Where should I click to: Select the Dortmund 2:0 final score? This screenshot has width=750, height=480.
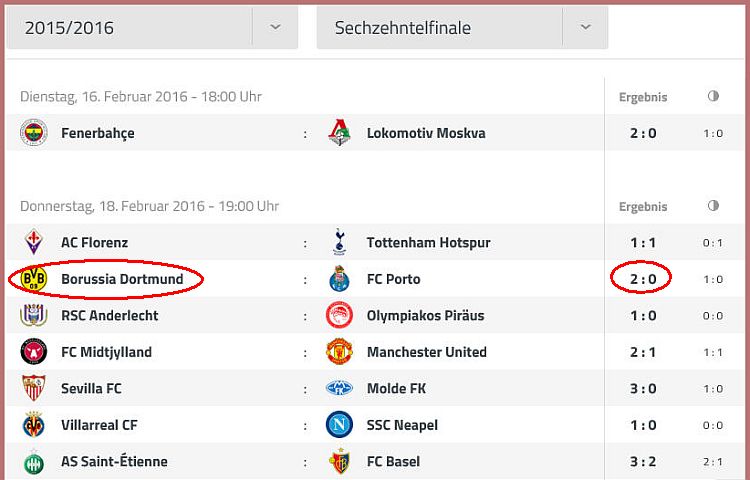click(643, 279)
